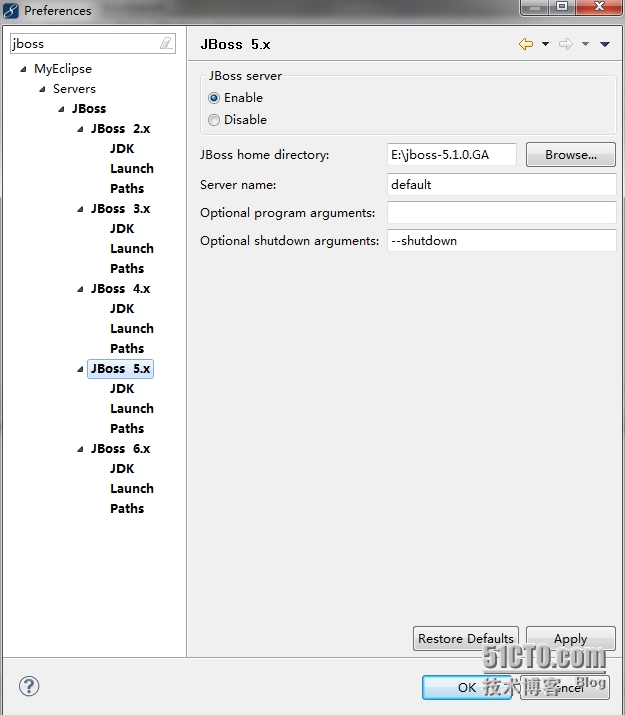Image resolution: width=625 pixels, height=715 pixels.
Task: Click the MyEclipse app icon in title bar
Action: [x=10, y=10]
